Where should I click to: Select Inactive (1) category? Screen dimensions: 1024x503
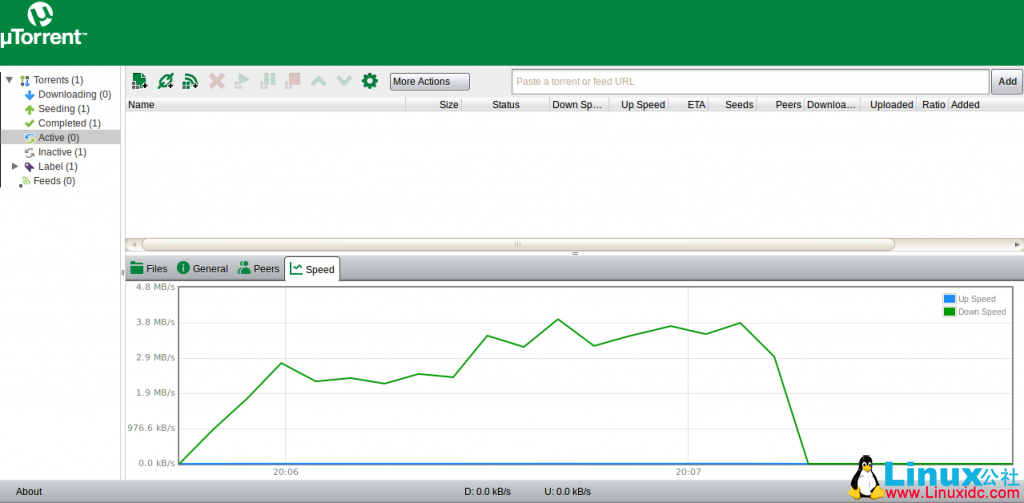62,152
